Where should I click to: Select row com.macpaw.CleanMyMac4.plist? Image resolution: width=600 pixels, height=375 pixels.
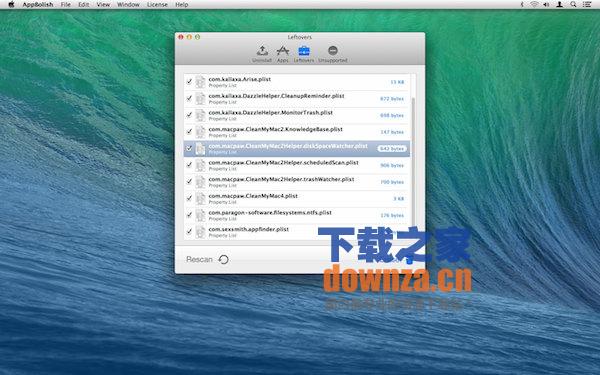(x=297, y=199)
